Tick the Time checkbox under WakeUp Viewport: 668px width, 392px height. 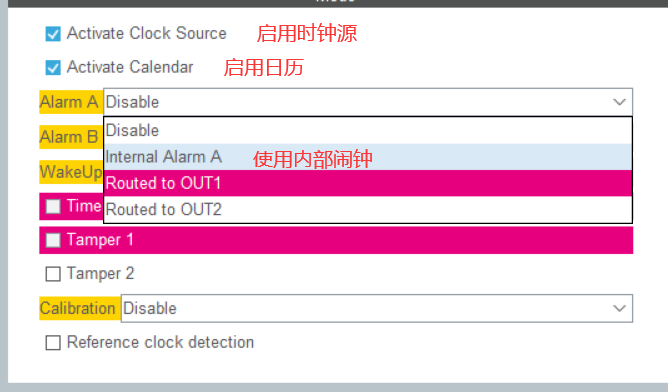[53, 207]
